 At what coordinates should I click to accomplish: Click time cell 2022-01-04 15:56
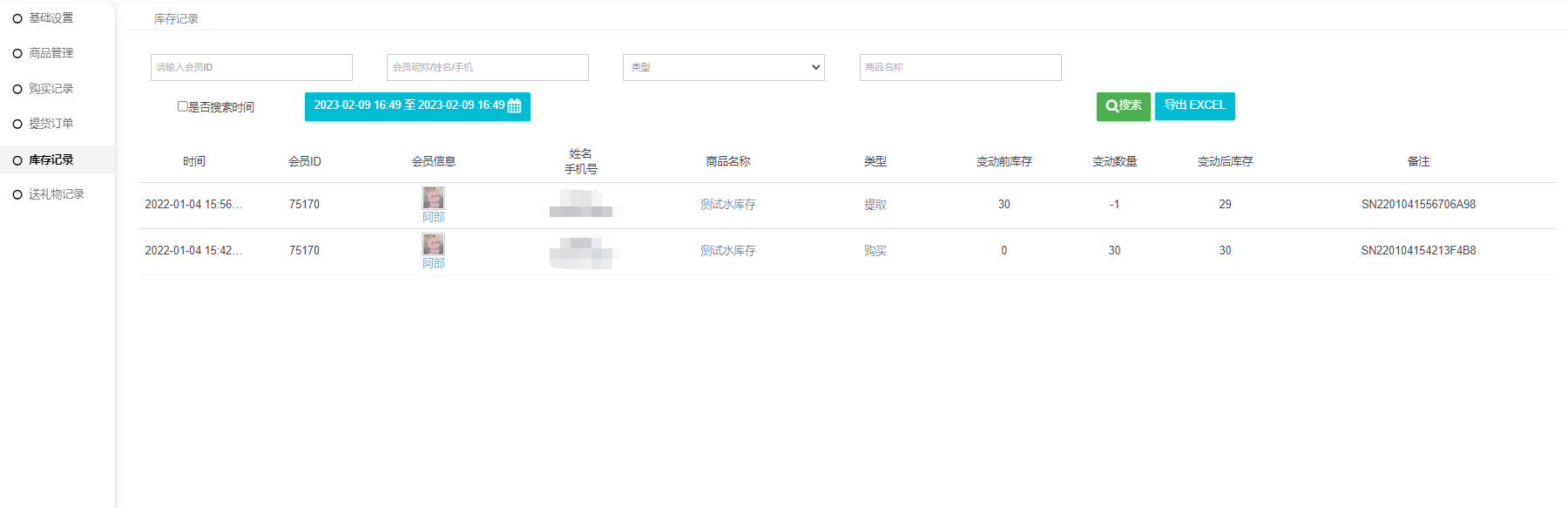click(193, 205)
